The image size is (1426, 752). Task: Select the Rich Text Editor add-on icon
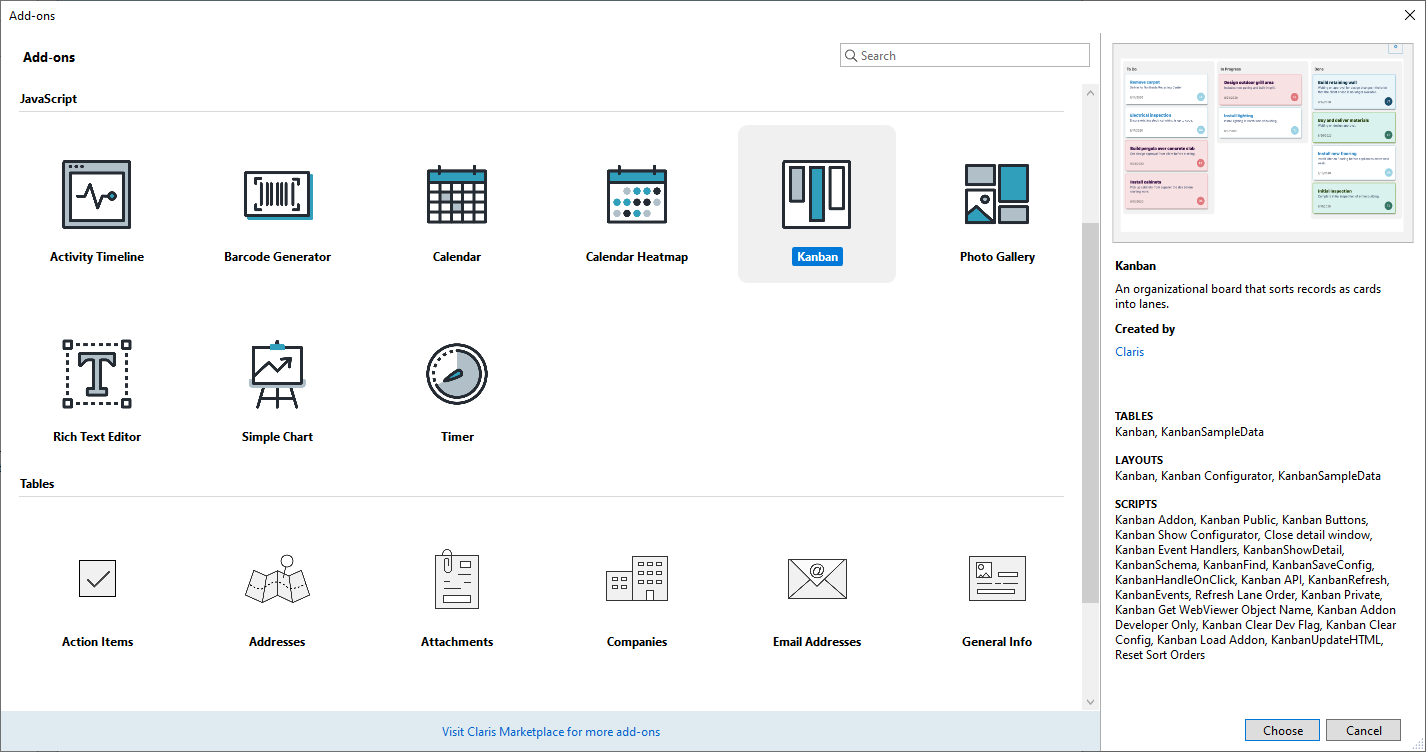[x=97, y=375]
